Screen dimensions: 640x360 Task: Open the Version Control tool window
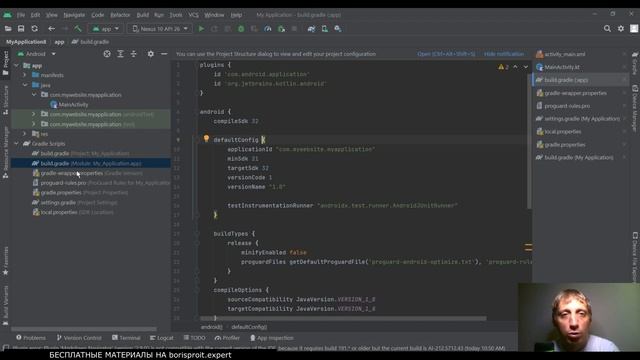[x=79, y=338]
